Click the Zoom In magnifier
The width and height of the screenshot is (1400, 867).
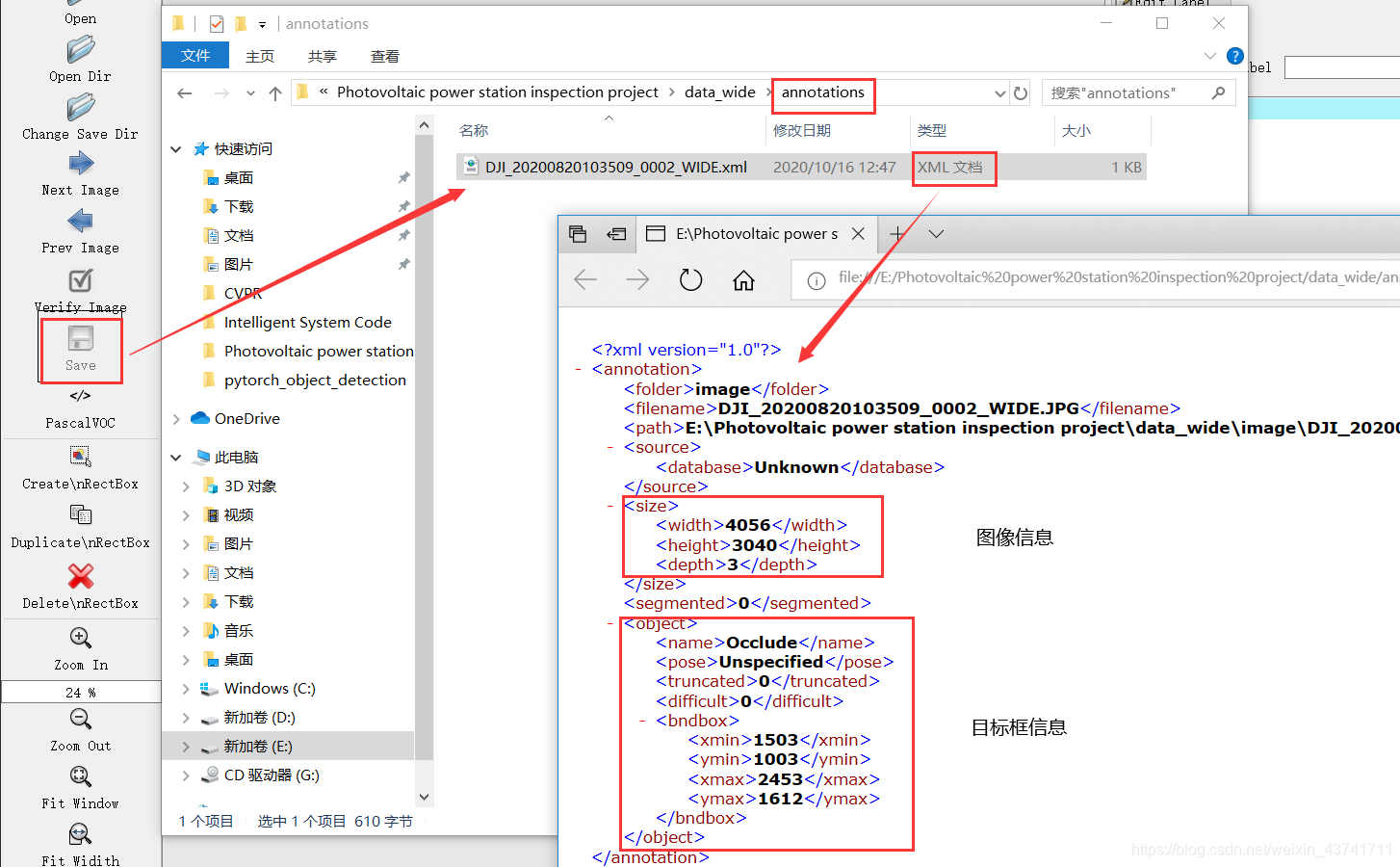click(x=81, y=638)
